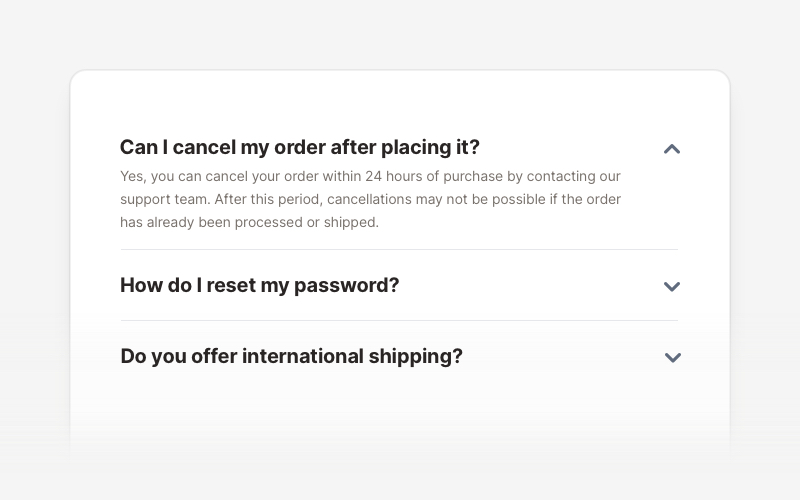Click the cancel order answer paragraph

(x=370, y=199)
